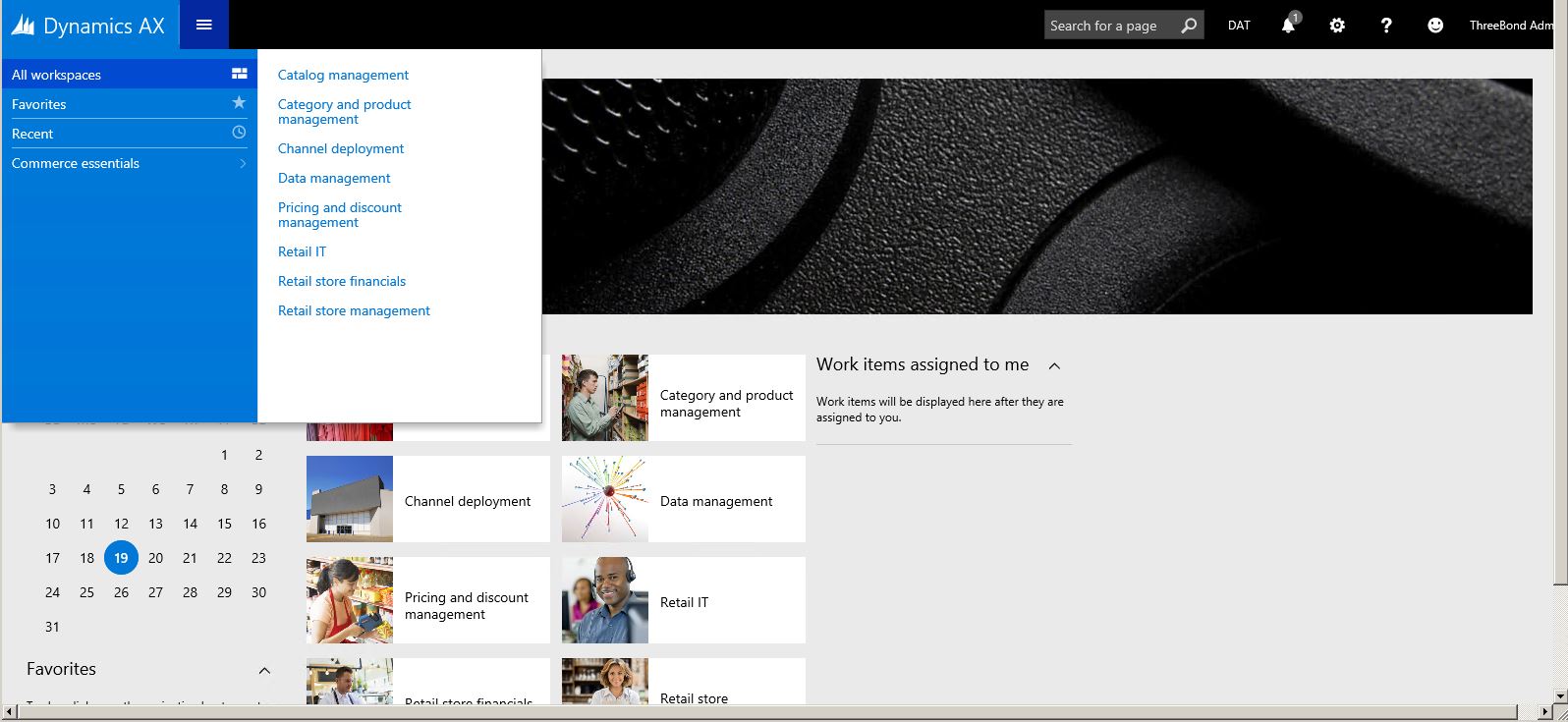This screenshot has height=722, width=1568.
Task: Click the Favorites section heading
Action: pos(61,669)
